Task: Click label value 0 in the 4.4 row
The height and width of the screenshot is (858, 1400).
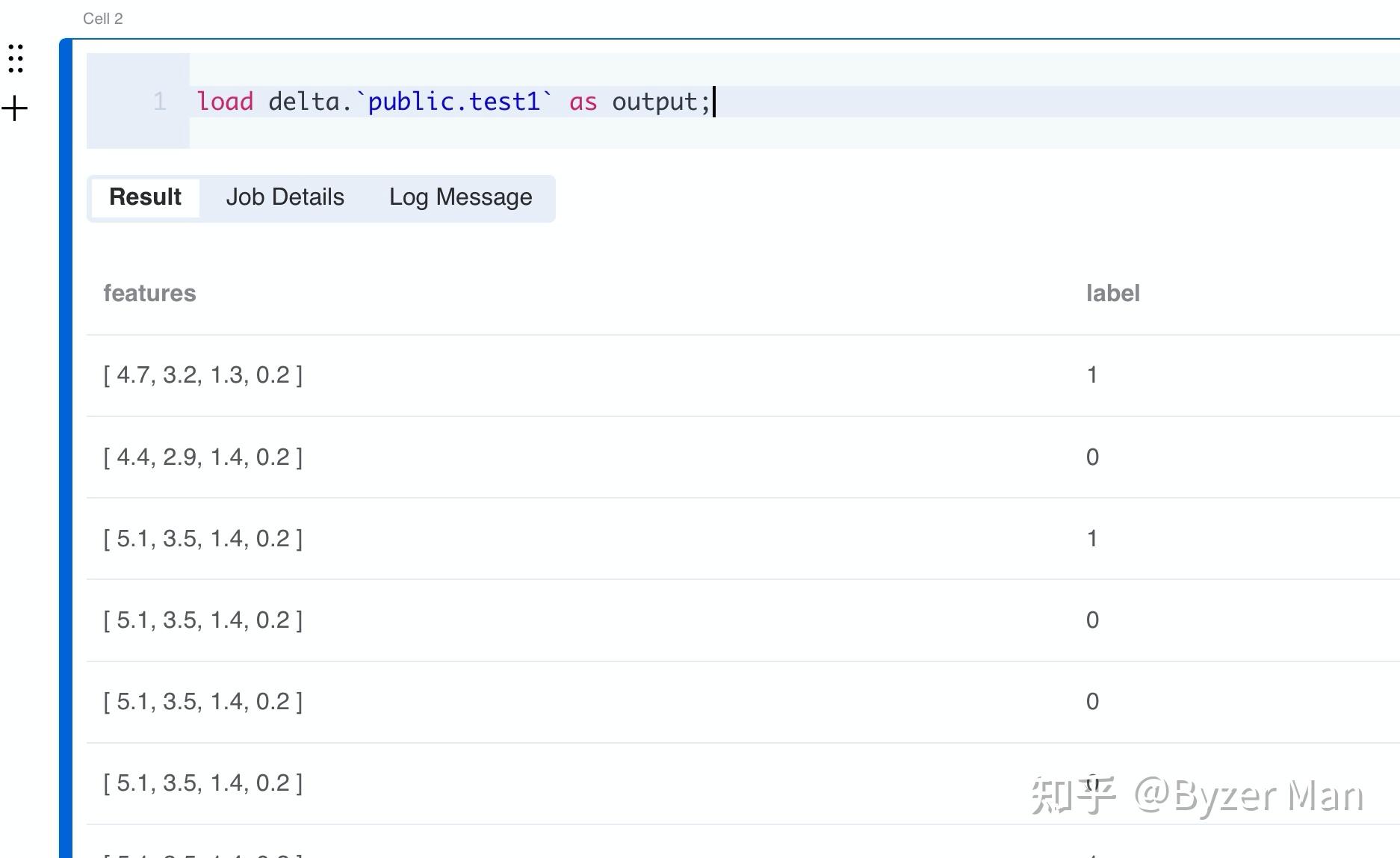Action: [x=1092, y=457]
